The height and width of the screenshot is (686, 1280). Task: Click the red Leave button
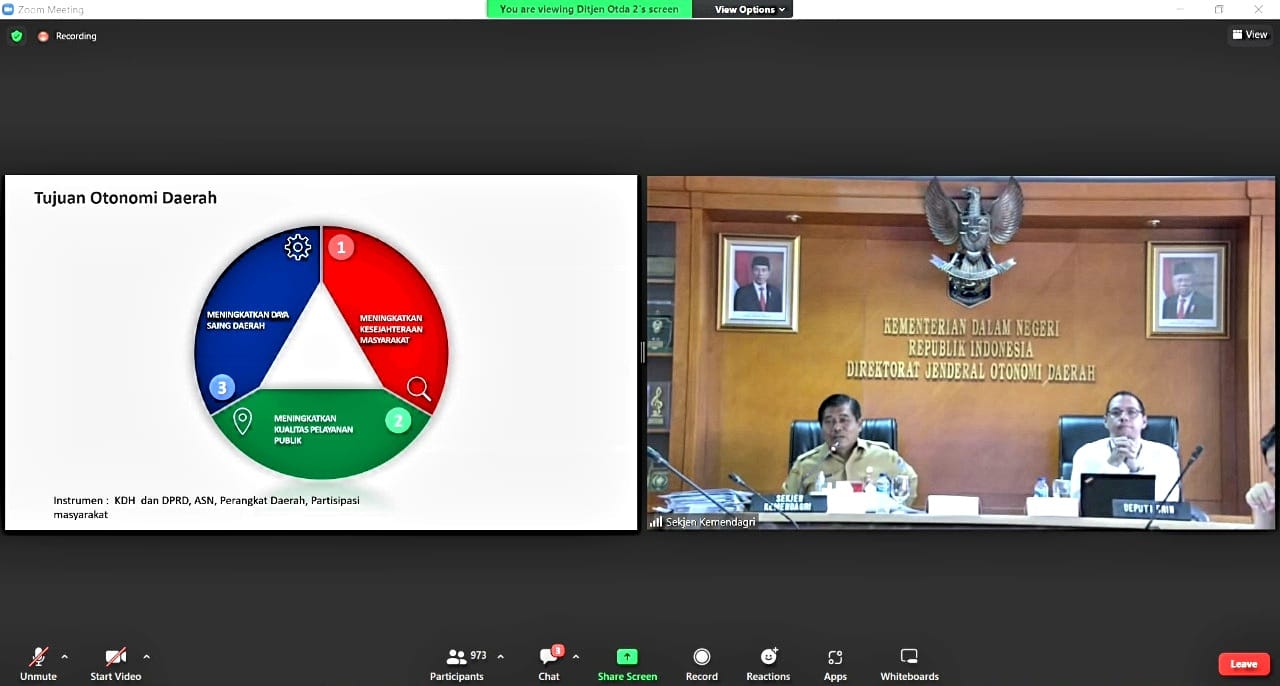pyautogui.click(x=1243, y=664)
